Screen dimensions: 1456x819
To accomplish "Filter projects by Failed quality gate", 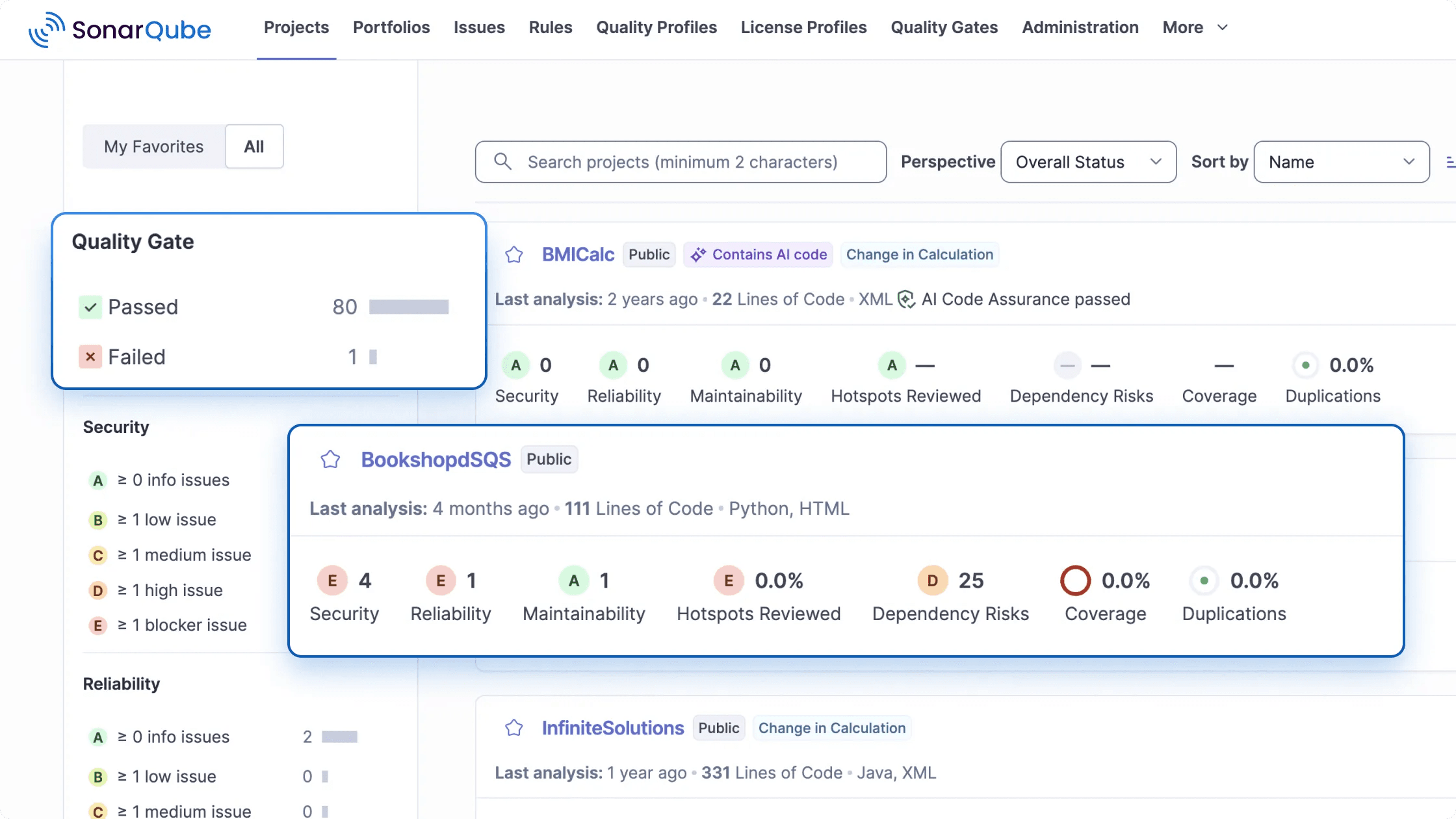I will coord(136,356).
